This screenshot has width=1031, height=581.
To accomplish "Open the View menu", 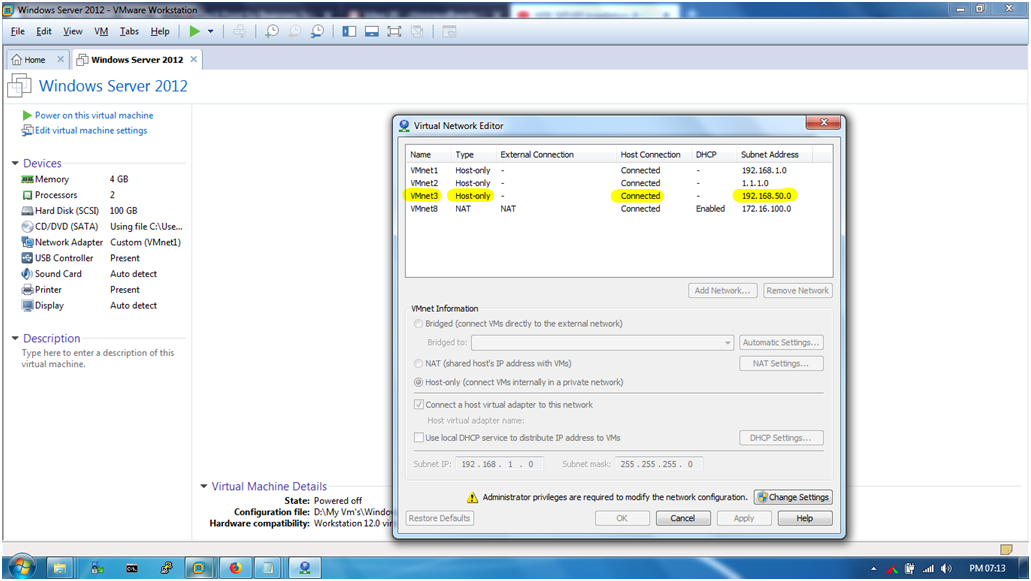I will click(72, 31).
